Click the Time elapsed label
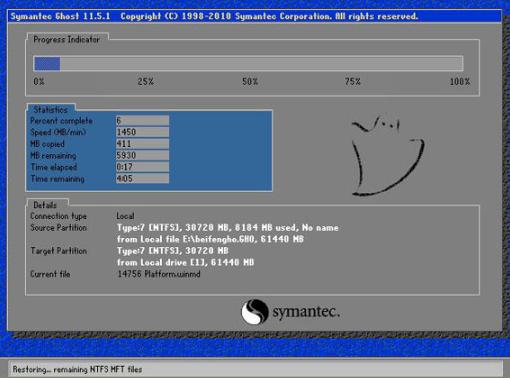 [x=54, y=167]
